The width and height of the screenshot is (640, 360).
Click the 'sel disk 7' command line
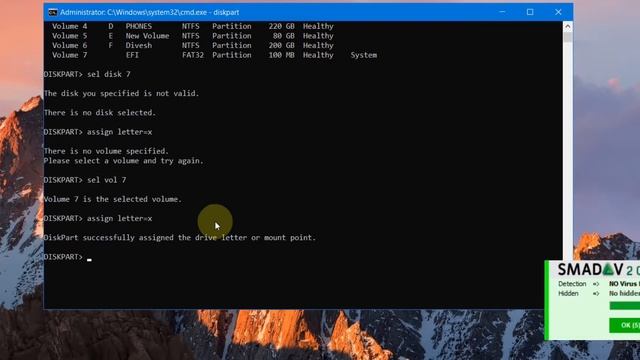109,74
